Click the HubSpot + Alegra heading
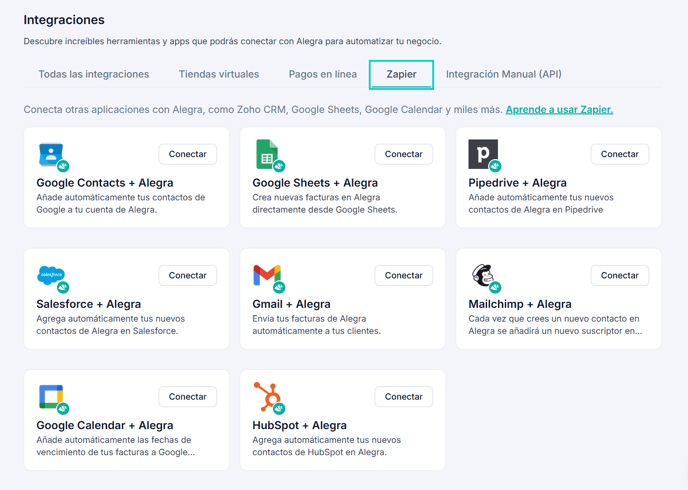 coord(300,425)
